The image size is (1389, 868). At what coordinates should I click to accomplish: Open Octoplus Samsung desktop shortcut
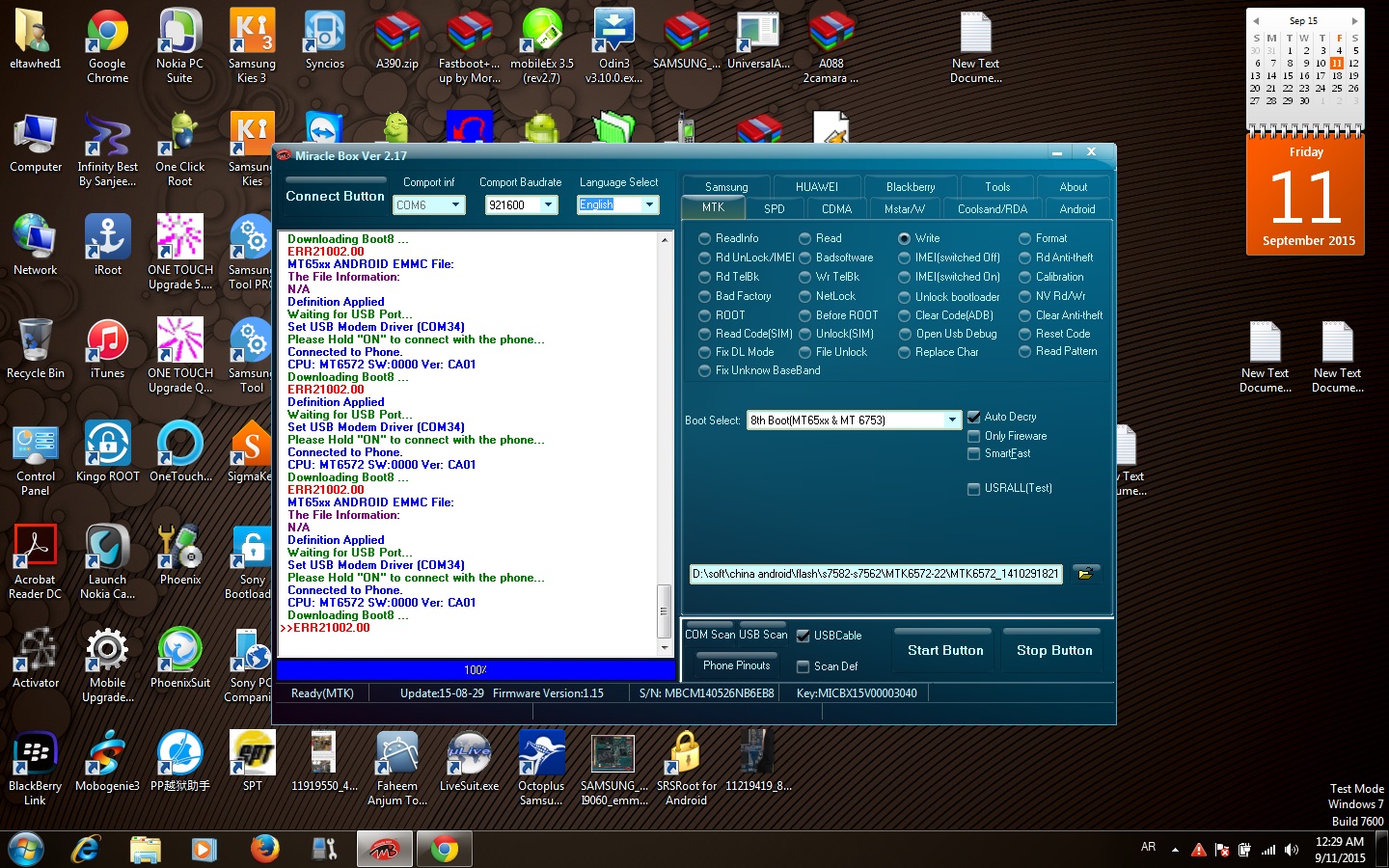point(541,769)
